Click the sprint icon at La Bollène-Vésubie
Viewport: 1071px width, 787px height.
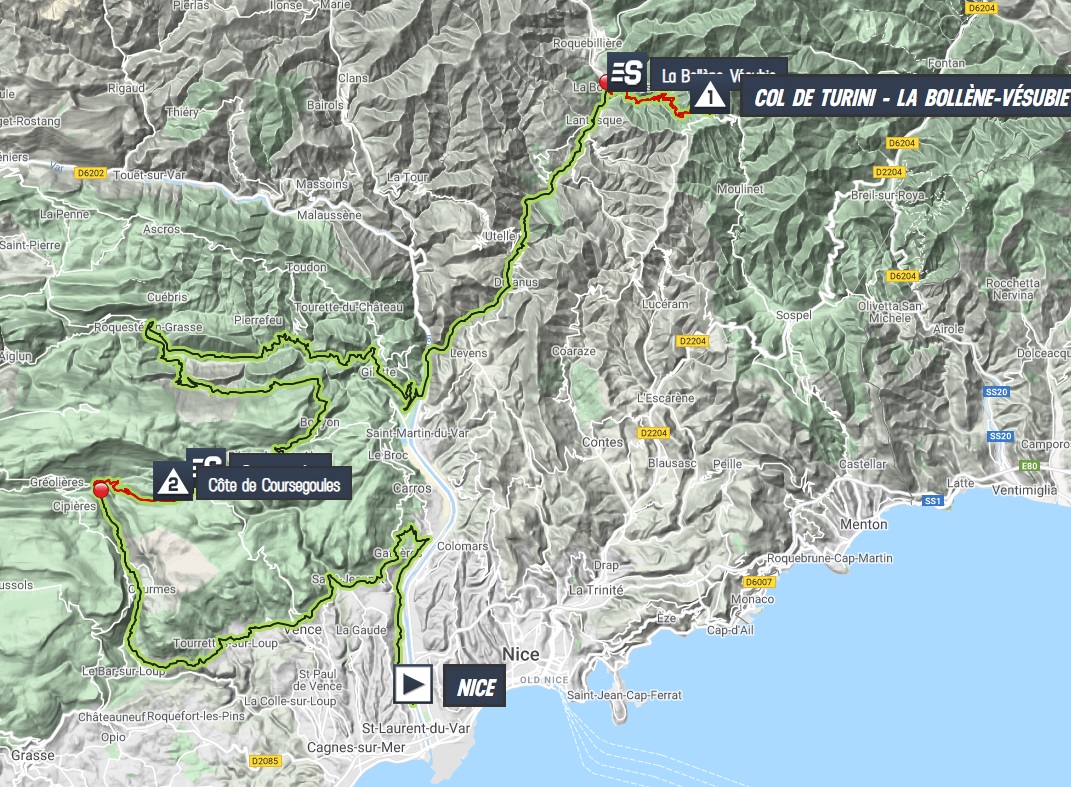[x=627, y=71]
